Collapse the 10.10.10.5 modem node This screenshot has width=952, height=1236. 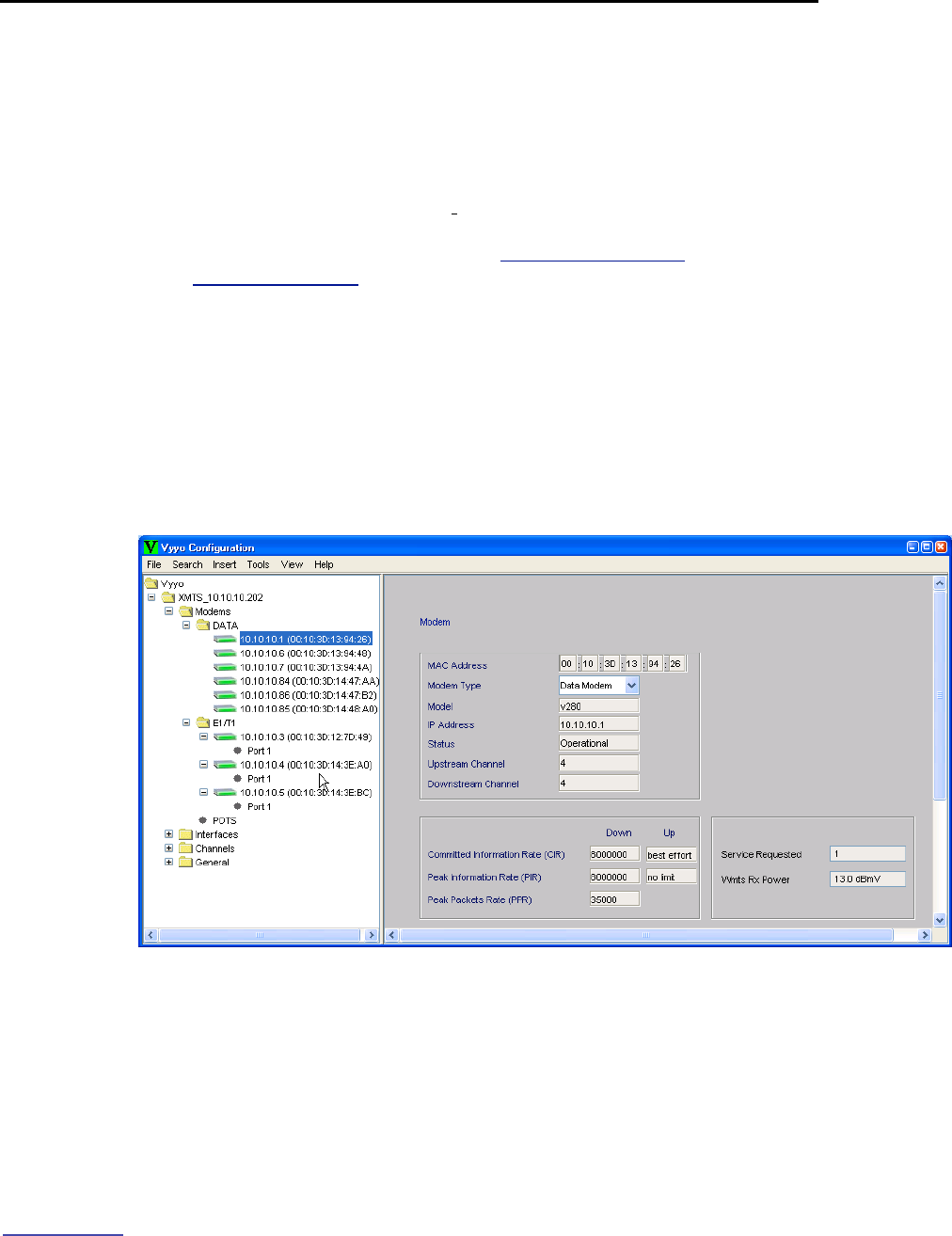tap(203, 792)
